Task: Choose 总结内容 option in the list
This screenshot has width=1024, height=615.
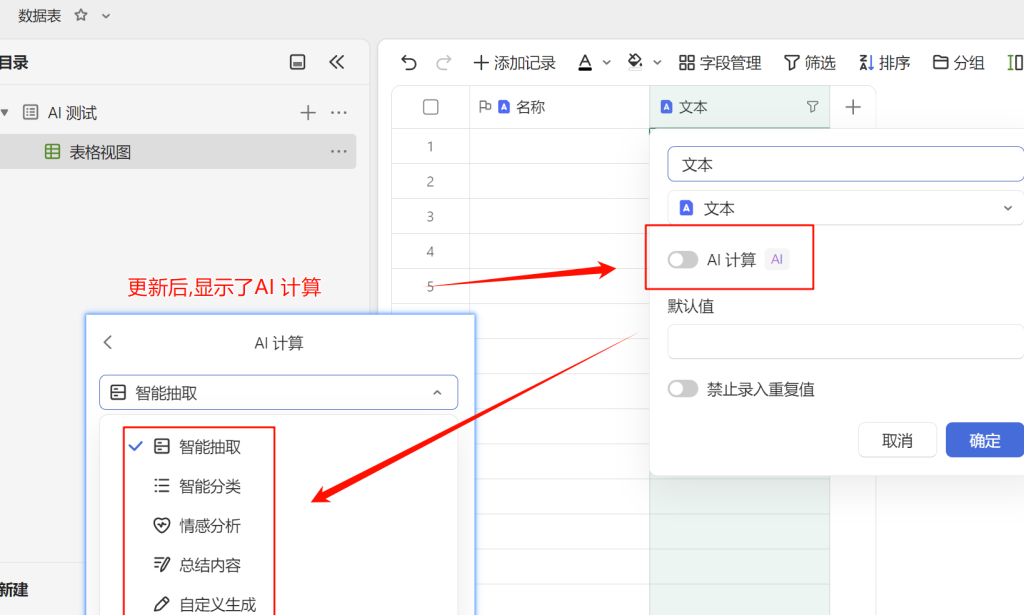Action: [210, 565]
